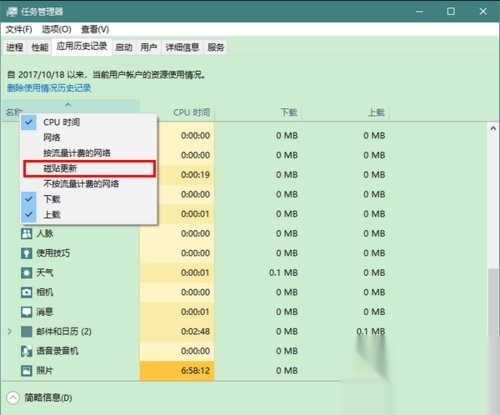Expand the 邮件和日历 (2) (Mail and Calendar) group arrow
Viewport: 500px width, 415px height.
(x=10, y=331)
